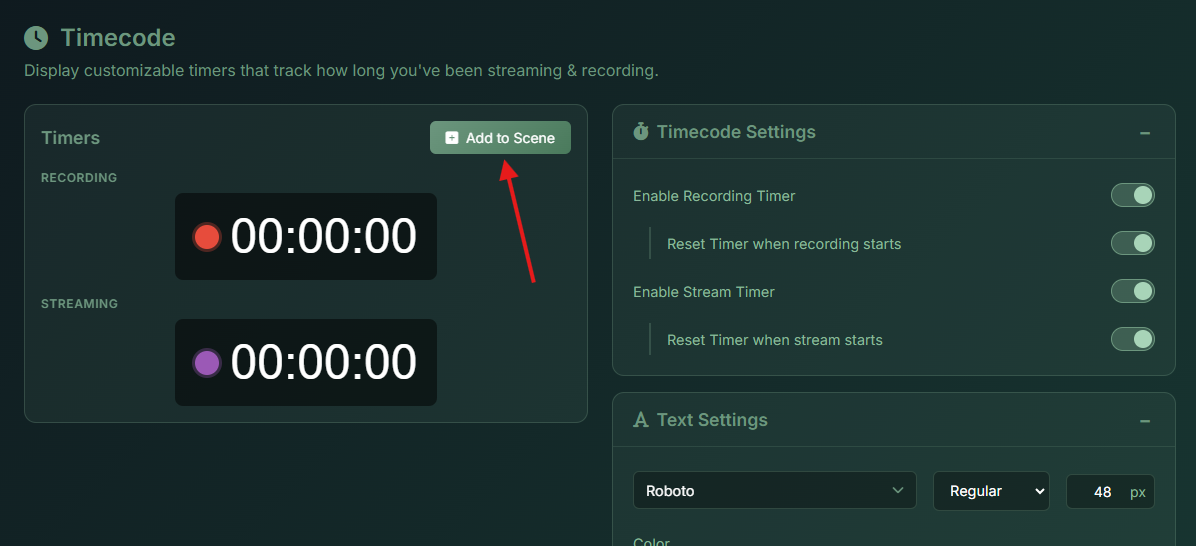Click the stopwatch icon beside Timecode Settings

tap(641, 132)
